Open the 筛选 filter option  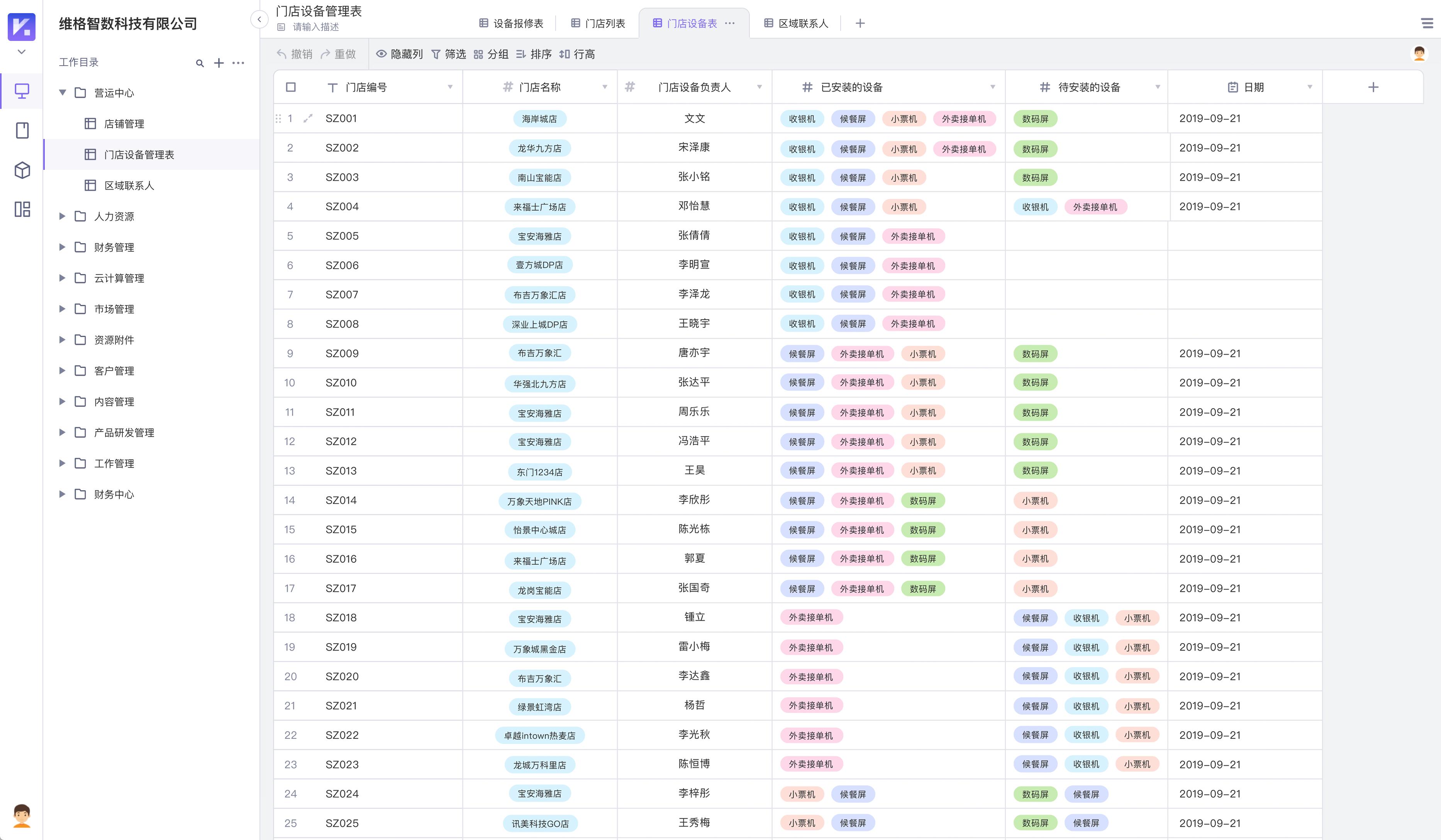pos(448,54)
